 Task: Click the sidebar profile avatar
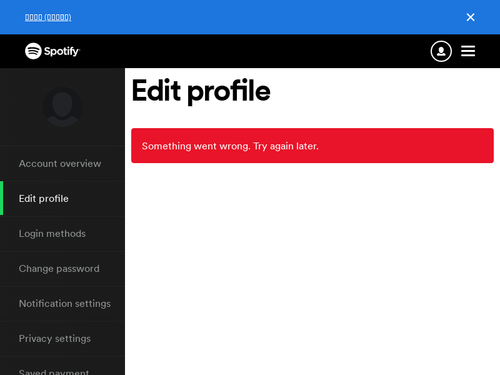(62, 107)
